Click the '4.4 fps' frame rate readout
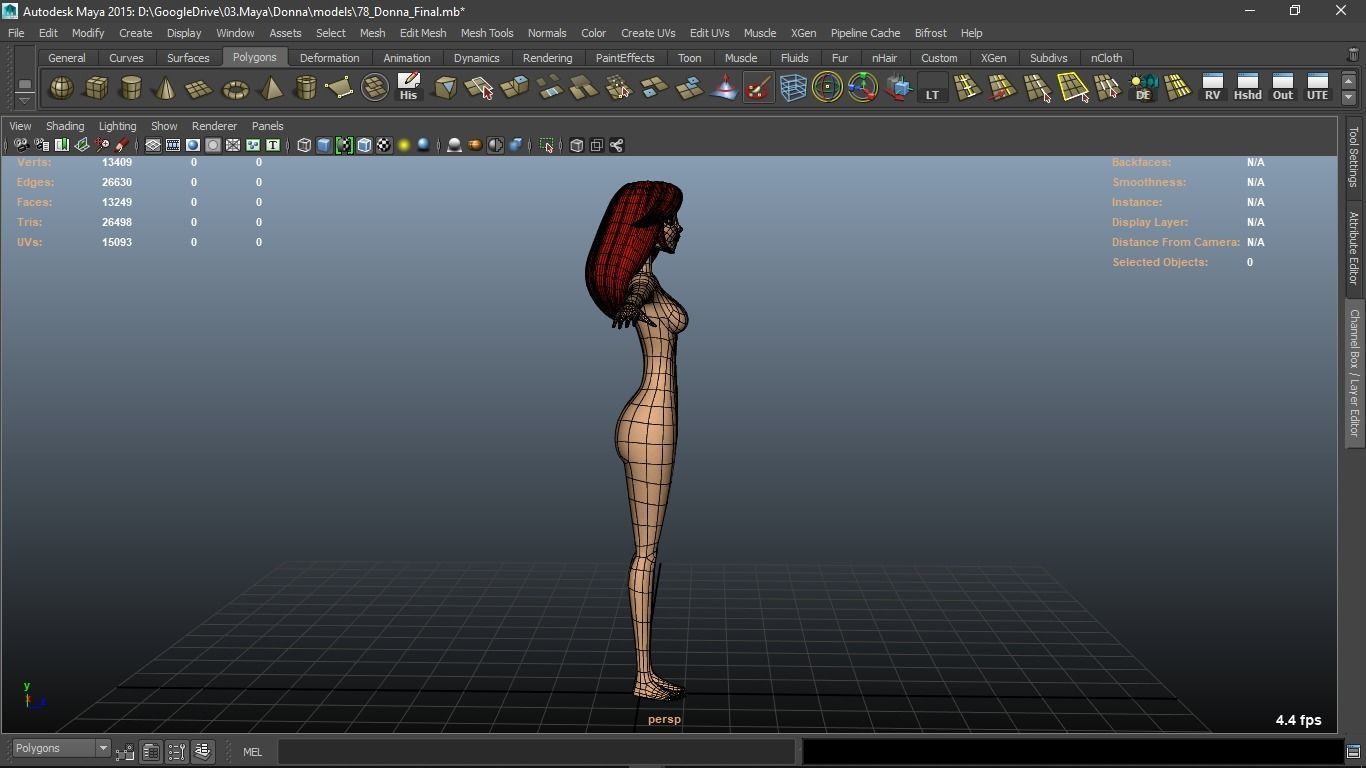 tap(1298, 720)
